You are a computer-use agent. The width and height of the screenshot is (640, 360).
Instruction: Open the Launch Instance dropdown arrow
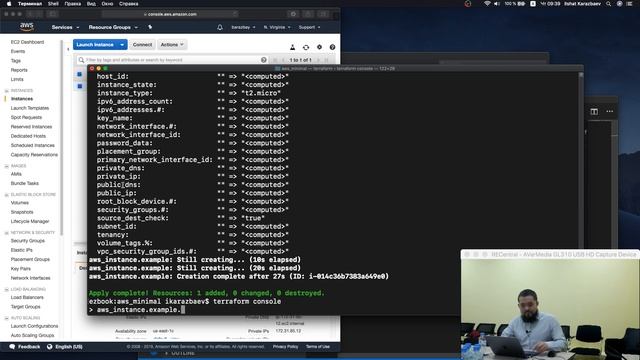122,44
